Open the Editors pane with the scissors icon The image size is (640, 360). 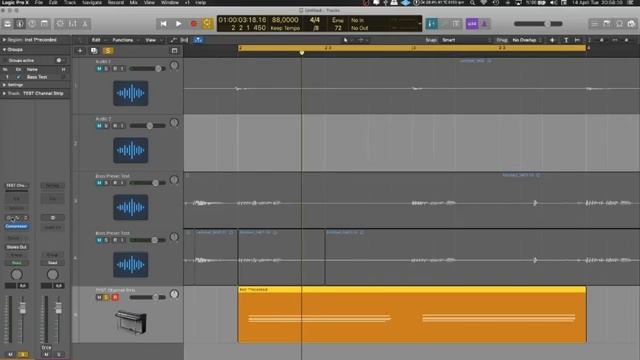pos(85,24)
